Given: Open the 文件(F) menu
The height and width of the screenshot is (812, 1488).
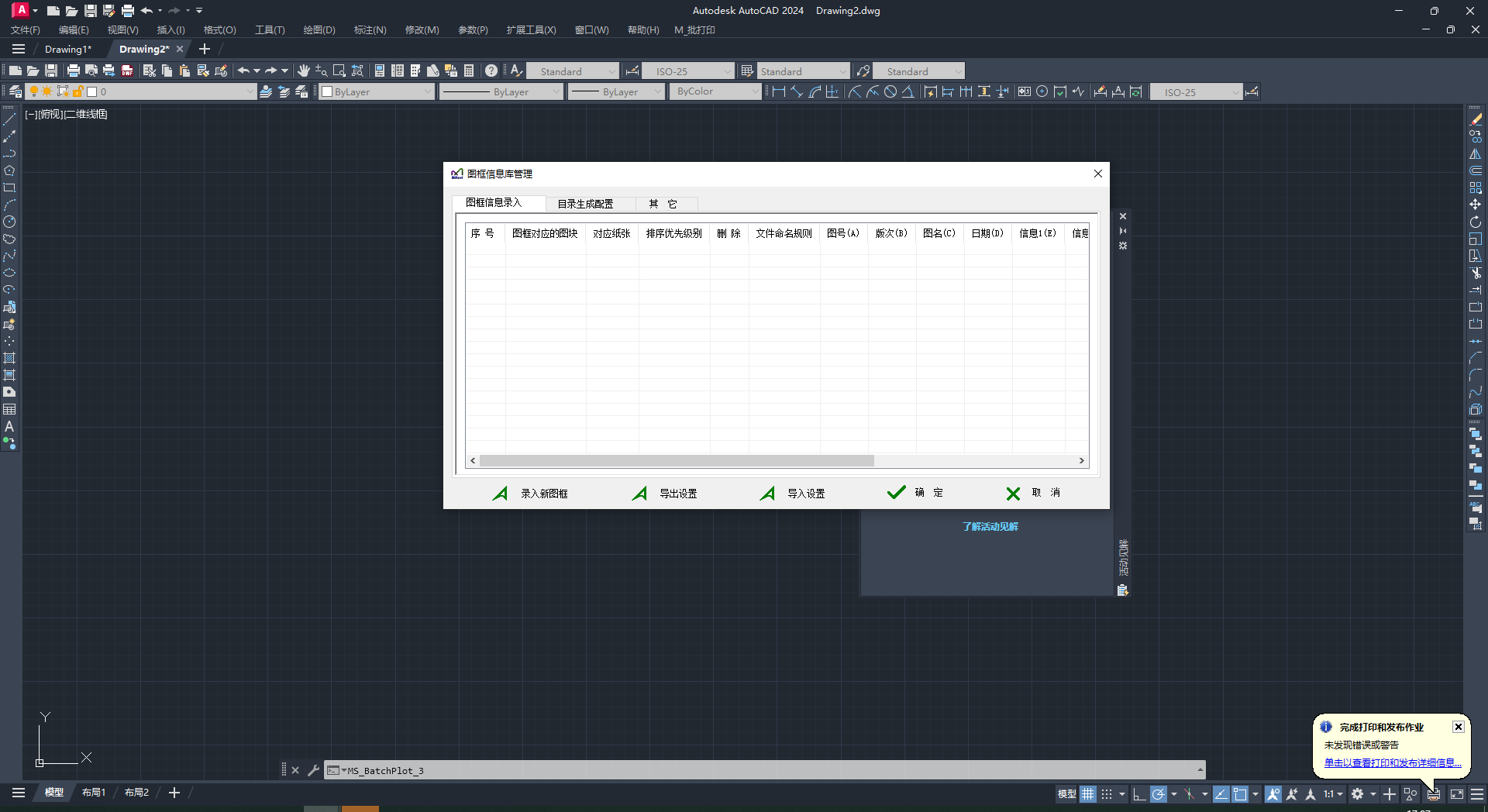Looking at the screenshot, I should pos(26,30).
